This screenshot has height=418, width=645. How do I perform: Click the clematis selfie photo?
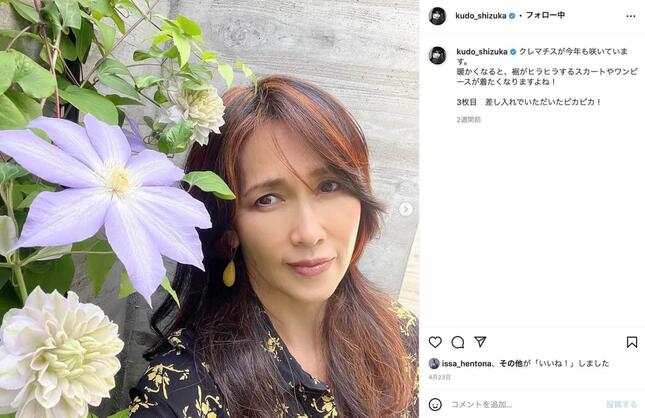tap(209, 209)
